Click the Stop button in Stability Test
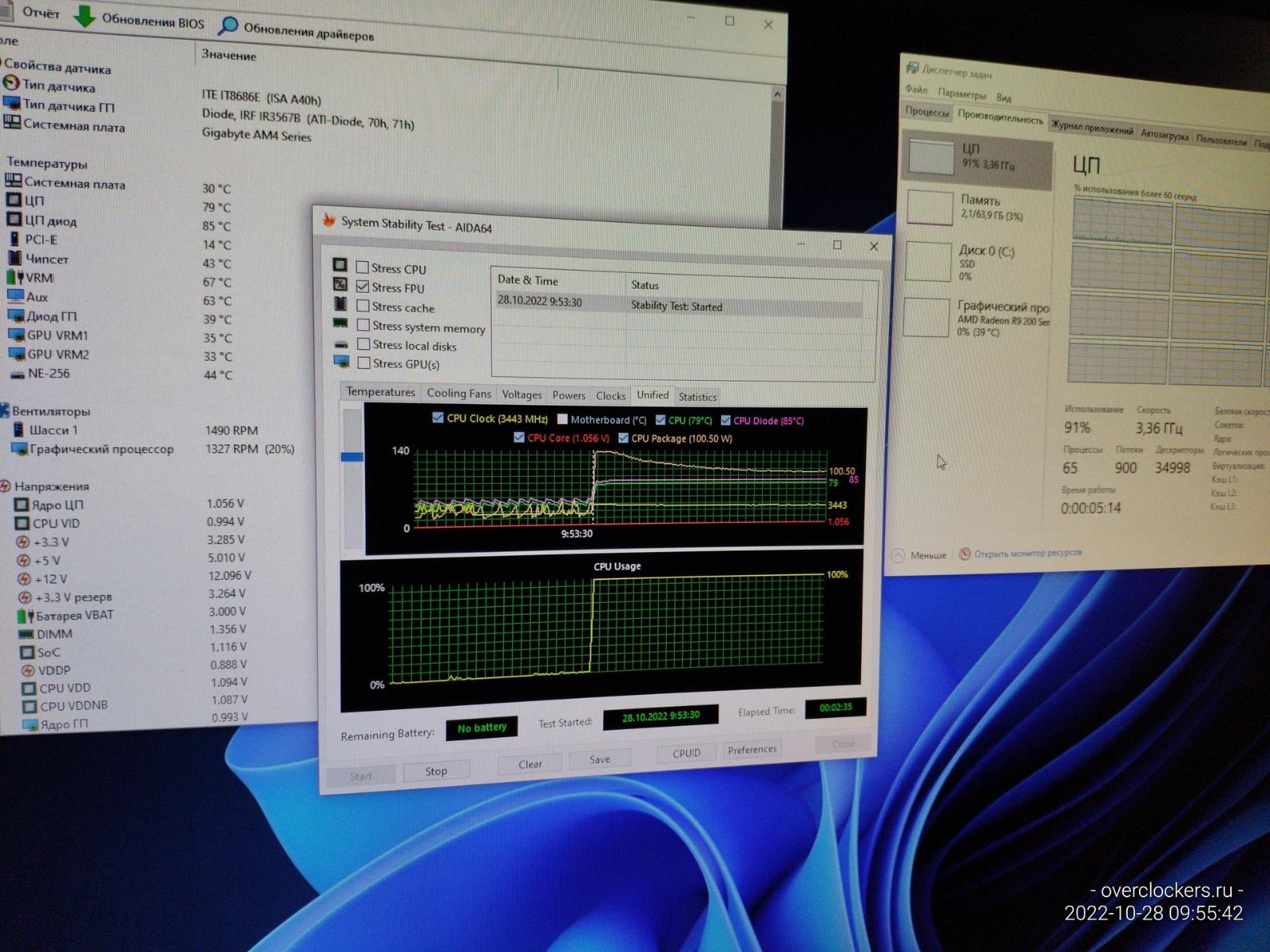The height and width of the screenshot is (952, 1270). (x=436, y=770)
